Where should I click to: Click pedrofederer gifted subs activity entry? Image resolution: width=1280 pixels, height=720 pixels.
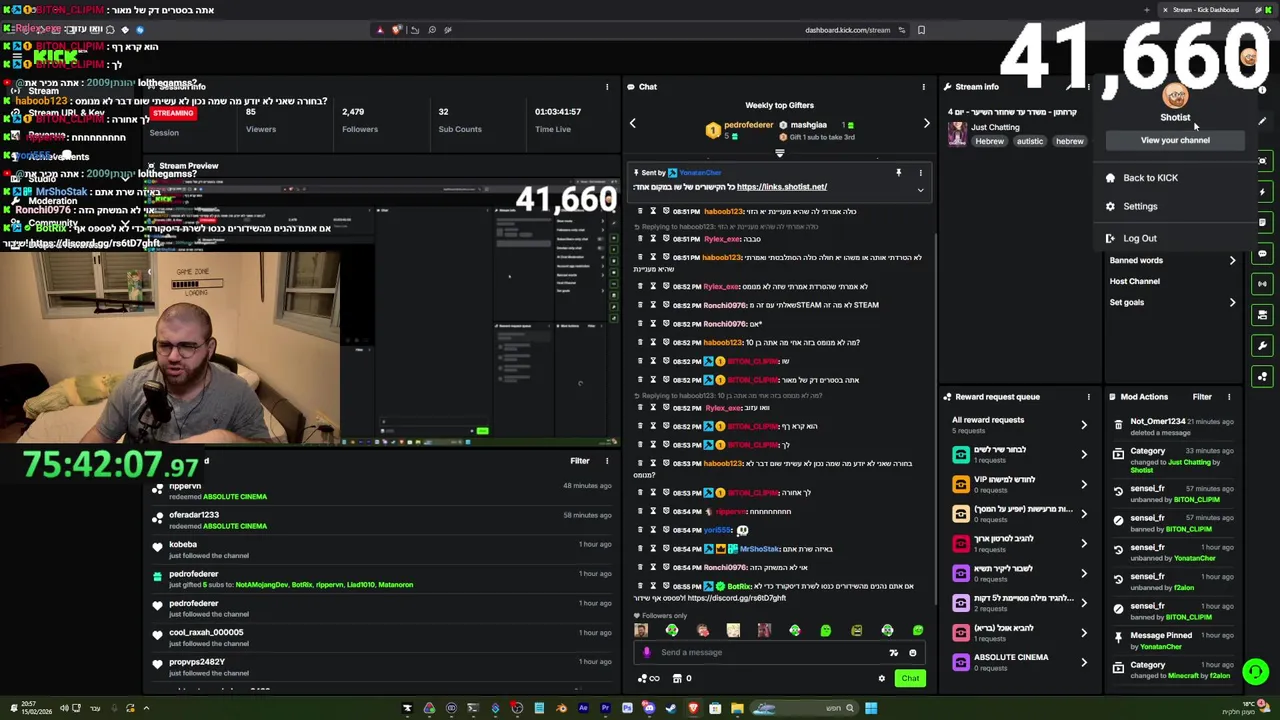pyautogui.click(x=380, y=579)
